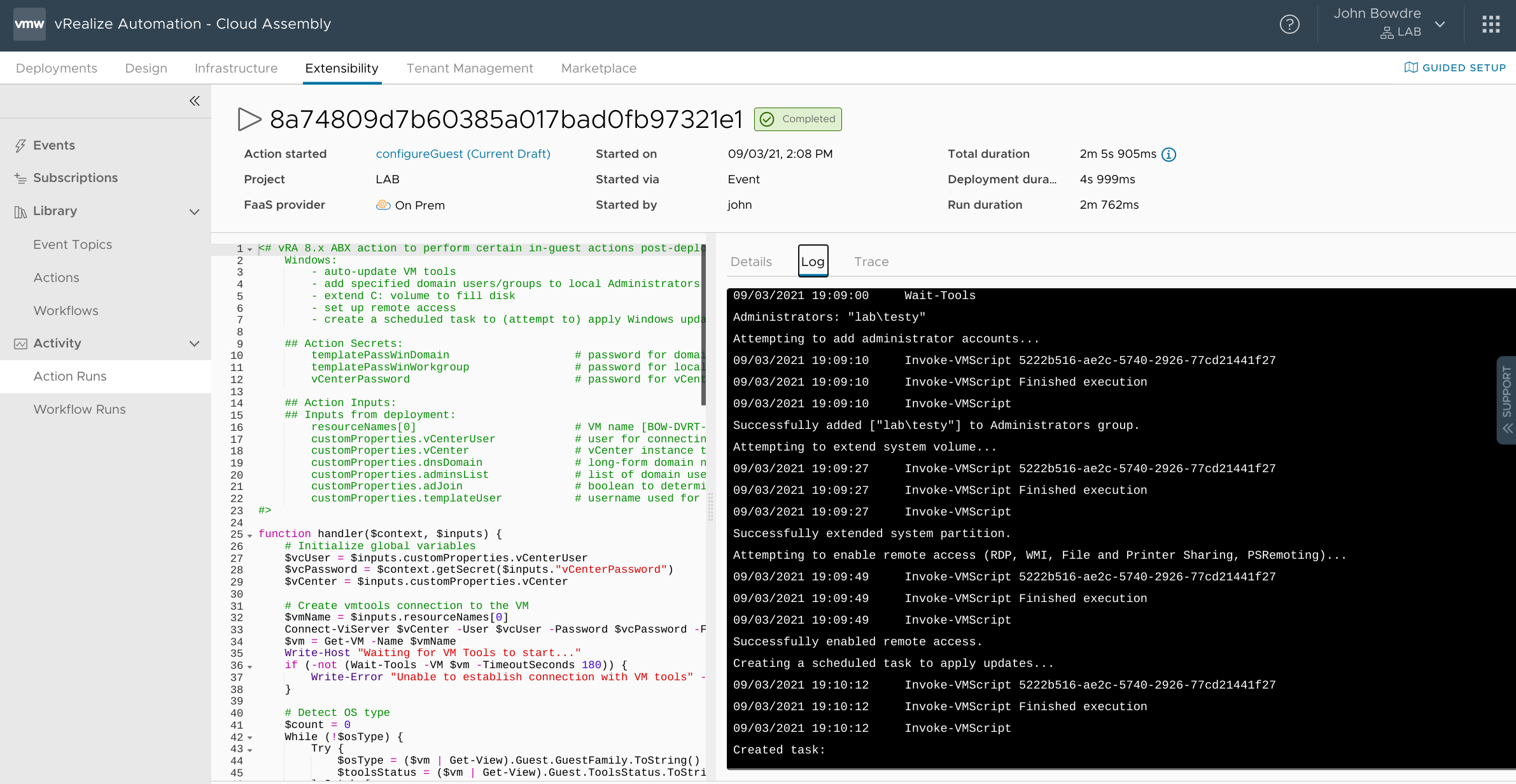The width and height of the screenshot is (1516, 784).
Task: Open the Support side panel handle
Action: point(1506,400)
